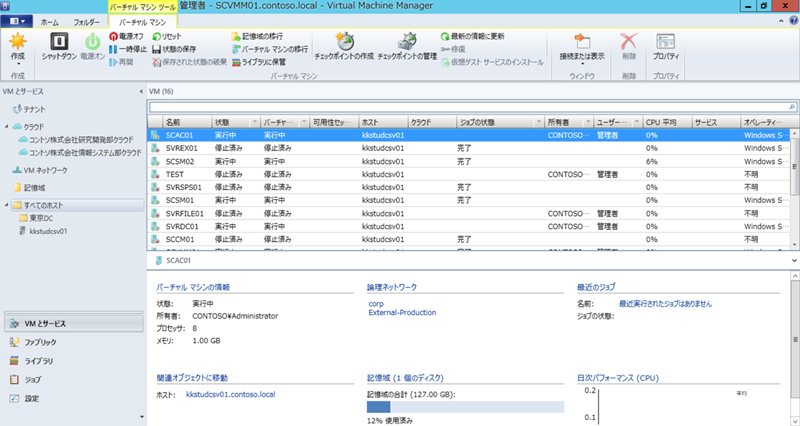800x426 pixels.
Task: Select the SCSM02 virtual machine row
Action: point(469,161)
